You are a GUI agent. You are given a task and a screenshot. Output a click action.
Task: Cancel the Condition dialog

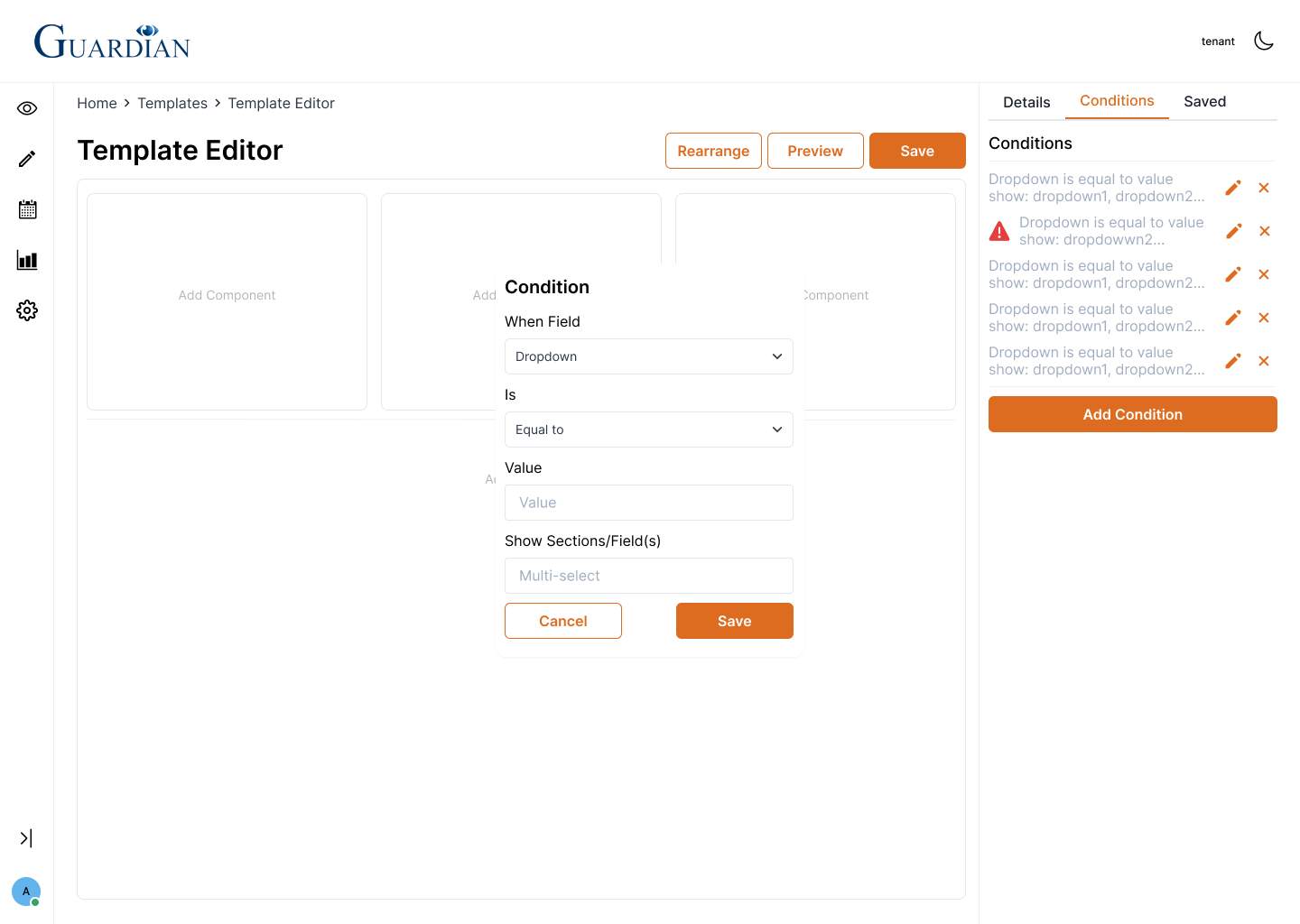(562, 621)
